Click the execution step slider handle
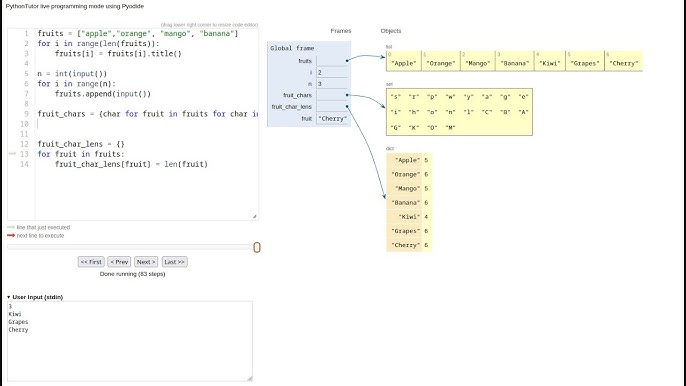 pos(257,247)
